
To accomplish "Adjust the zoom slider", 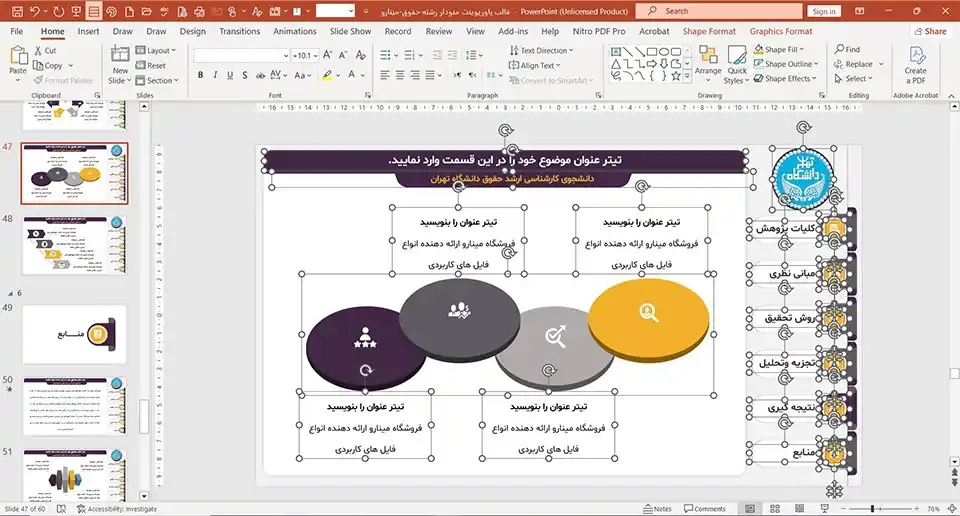I will [872, 509].
